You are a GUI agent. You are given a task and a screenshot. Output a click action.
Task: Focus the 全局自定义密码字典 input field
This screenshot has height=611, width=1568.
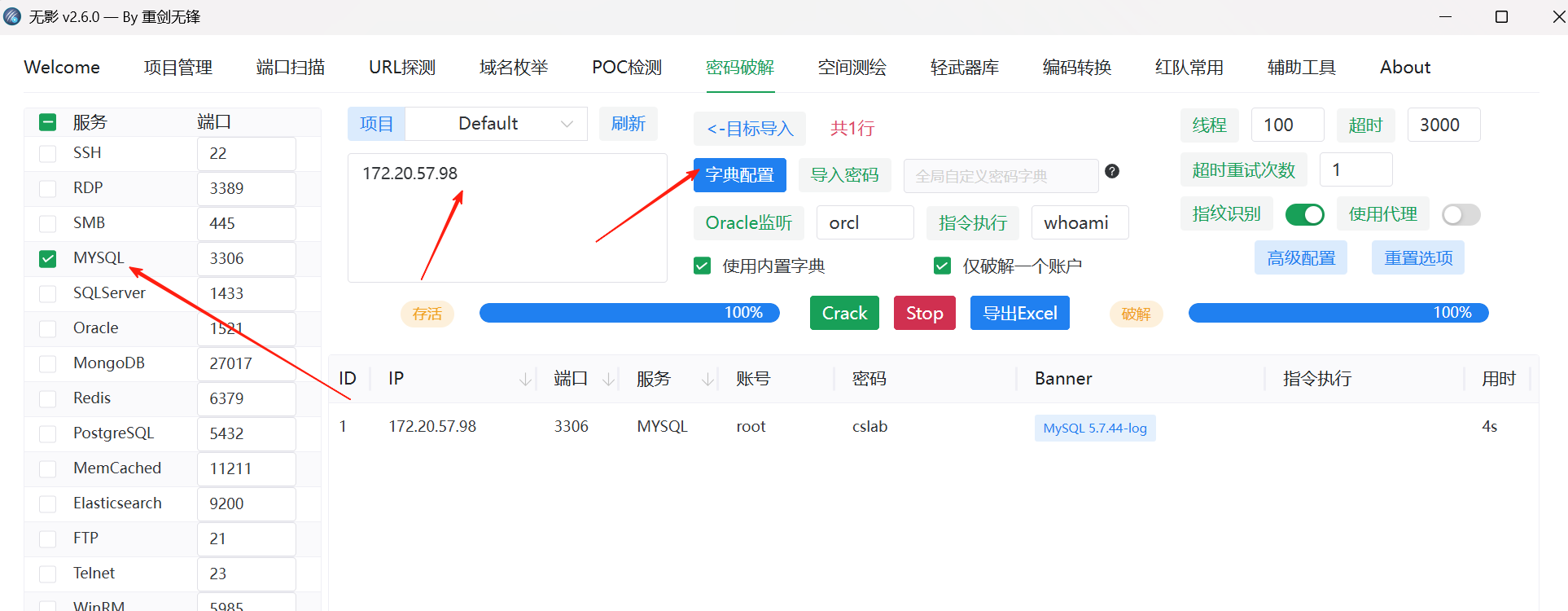pyautogui.click(x=1001, y=176)
